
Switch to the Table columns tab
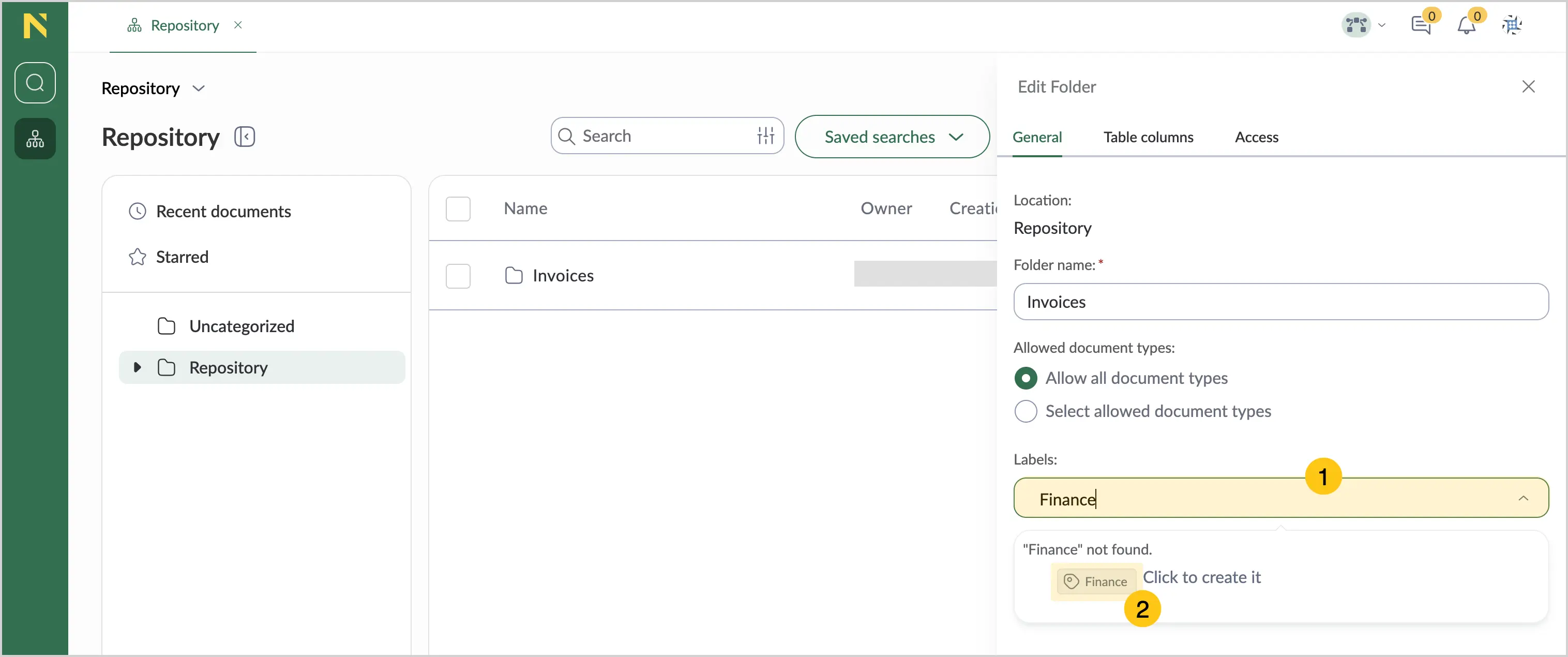1148,137
